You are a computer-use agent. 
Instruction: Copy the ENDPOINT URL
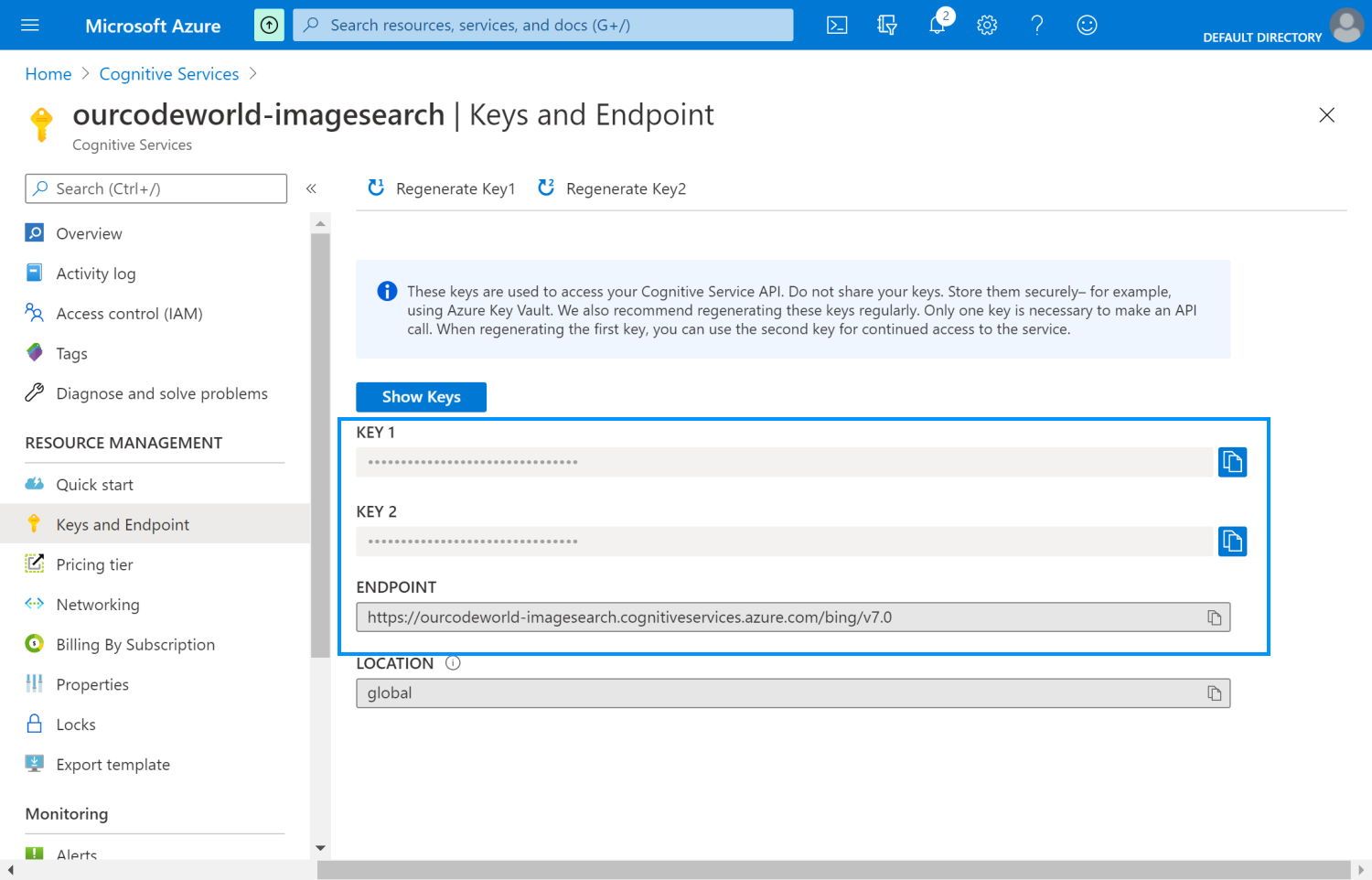click(1214, 617)
